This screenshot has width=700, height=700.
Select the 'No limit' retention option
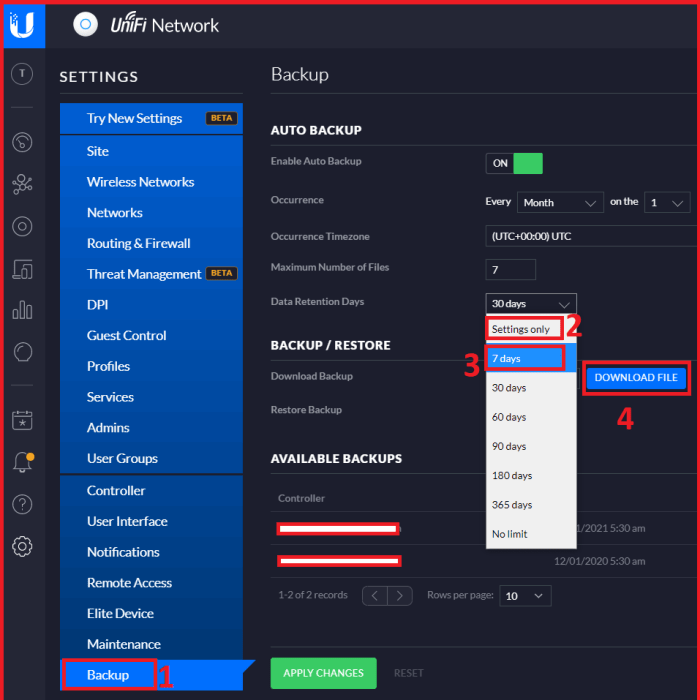(x=531, y=534)
